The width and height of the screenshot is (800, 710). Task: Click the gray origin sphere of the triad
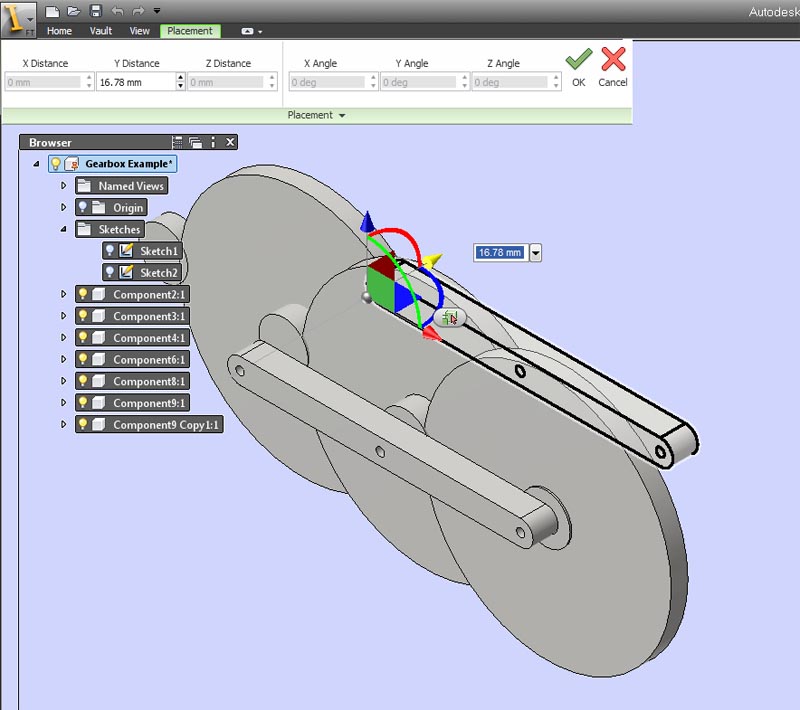coord(366,297)
